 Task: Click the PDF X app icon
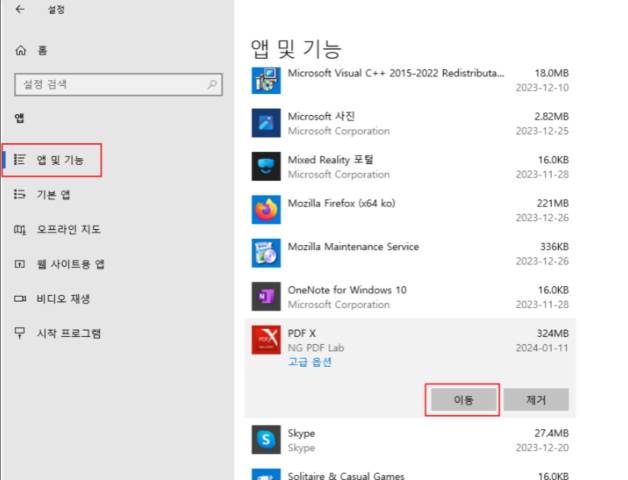click(x=266, y=340)
